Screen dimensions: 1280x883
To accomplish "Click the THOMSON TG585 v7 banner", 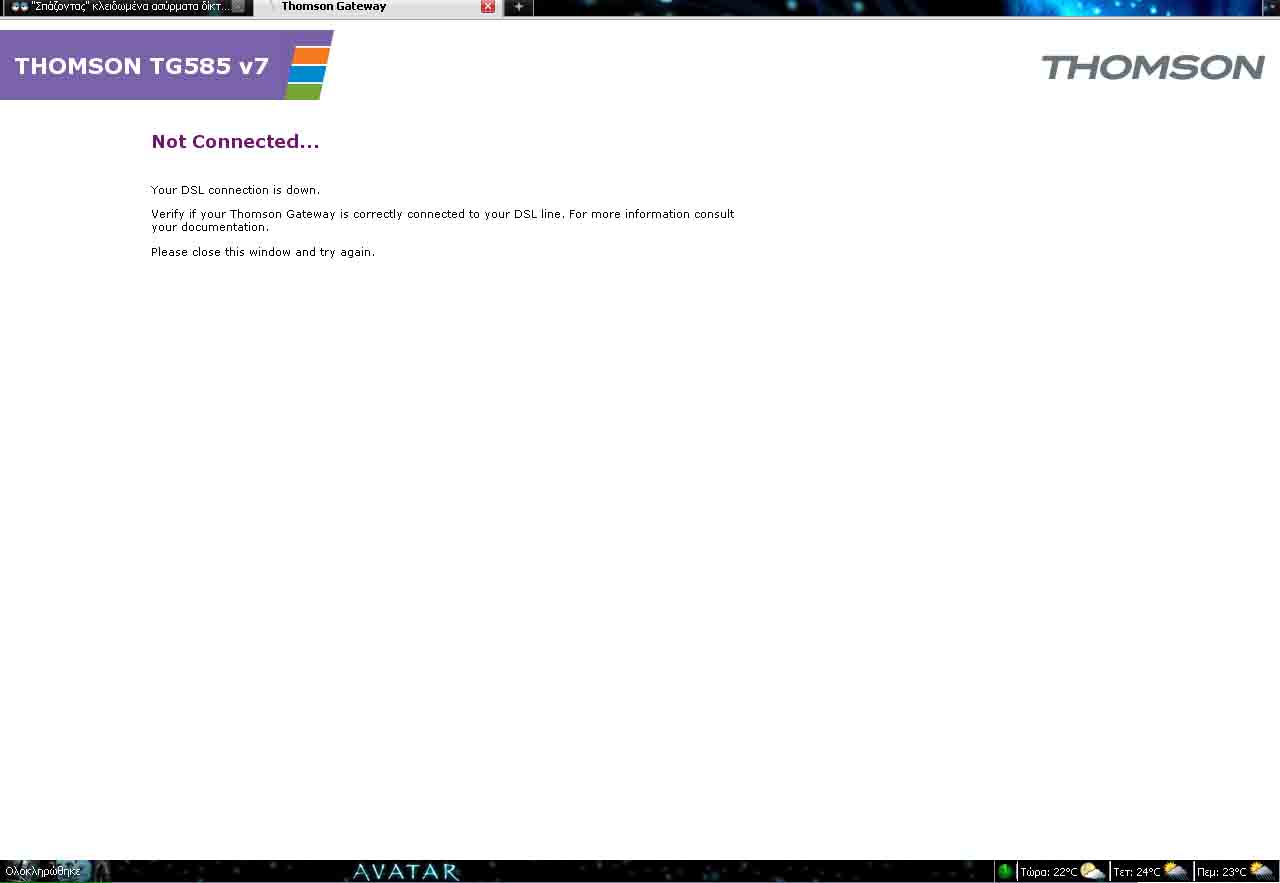I will (166, 65).
